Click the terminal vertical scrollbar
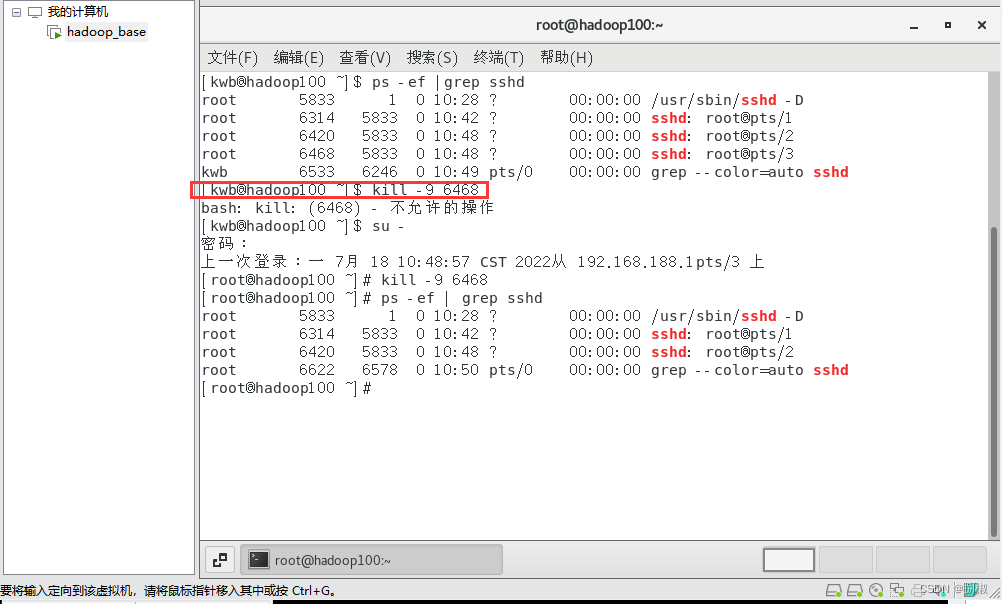The height and width of the screenshot is (604, 1003). click(x=994, y=381)
